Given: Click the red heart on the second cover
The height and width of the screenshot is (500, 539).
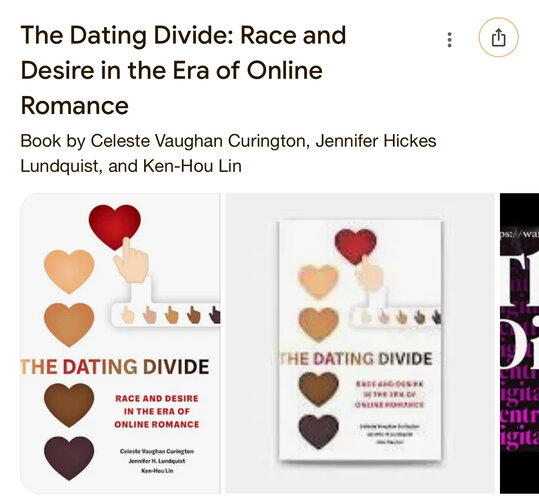Looking at the screenshot, I should click(355, 246).
